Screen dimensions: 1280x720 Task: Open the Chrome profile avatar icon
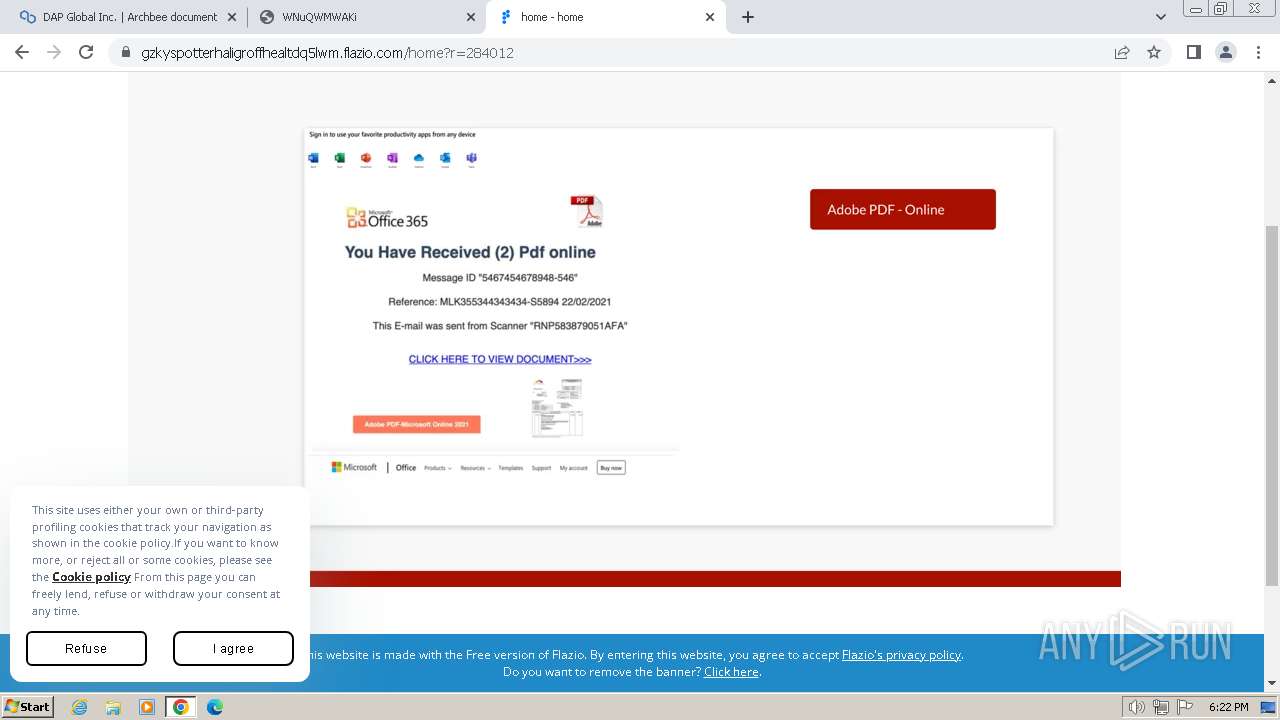1226,53
